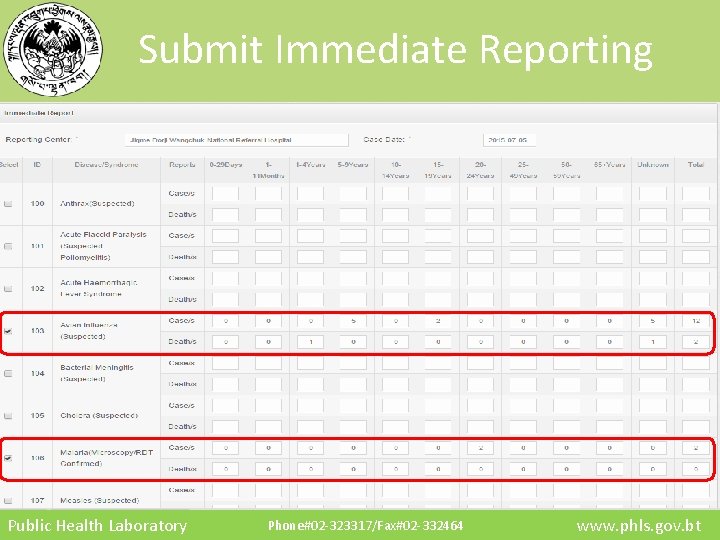Click the 0-29Days column header
The width and height of the screenshot is (720, 540).
coord(225,164)
